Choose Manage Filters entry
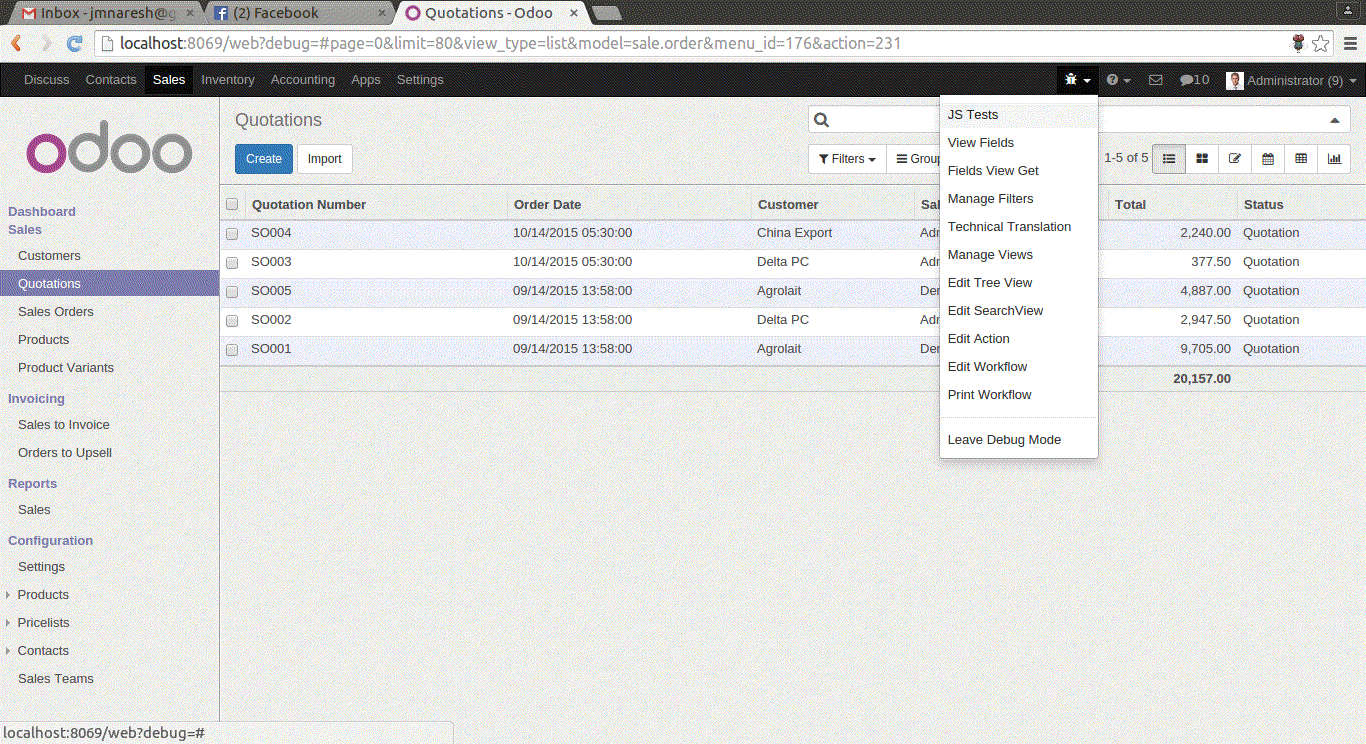Viewport: 1366px width, 744px height. coord(1019,199)
